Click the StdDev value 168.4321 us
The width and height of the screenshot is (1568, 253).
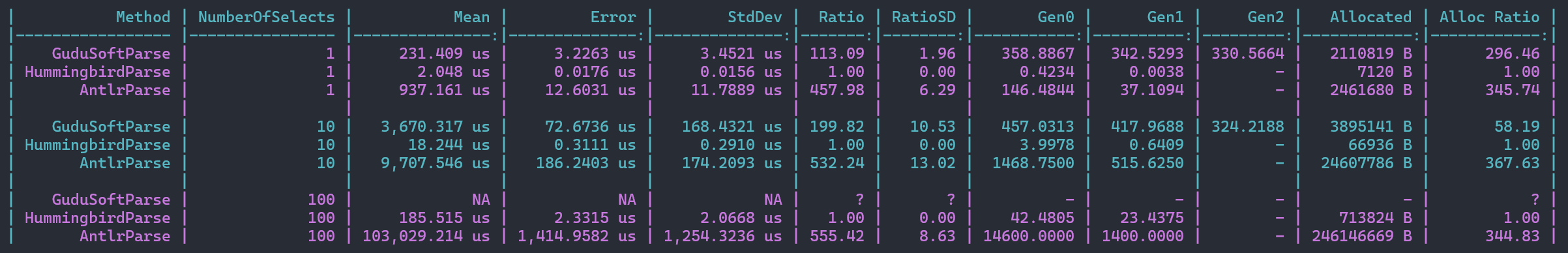coord(732,126)
